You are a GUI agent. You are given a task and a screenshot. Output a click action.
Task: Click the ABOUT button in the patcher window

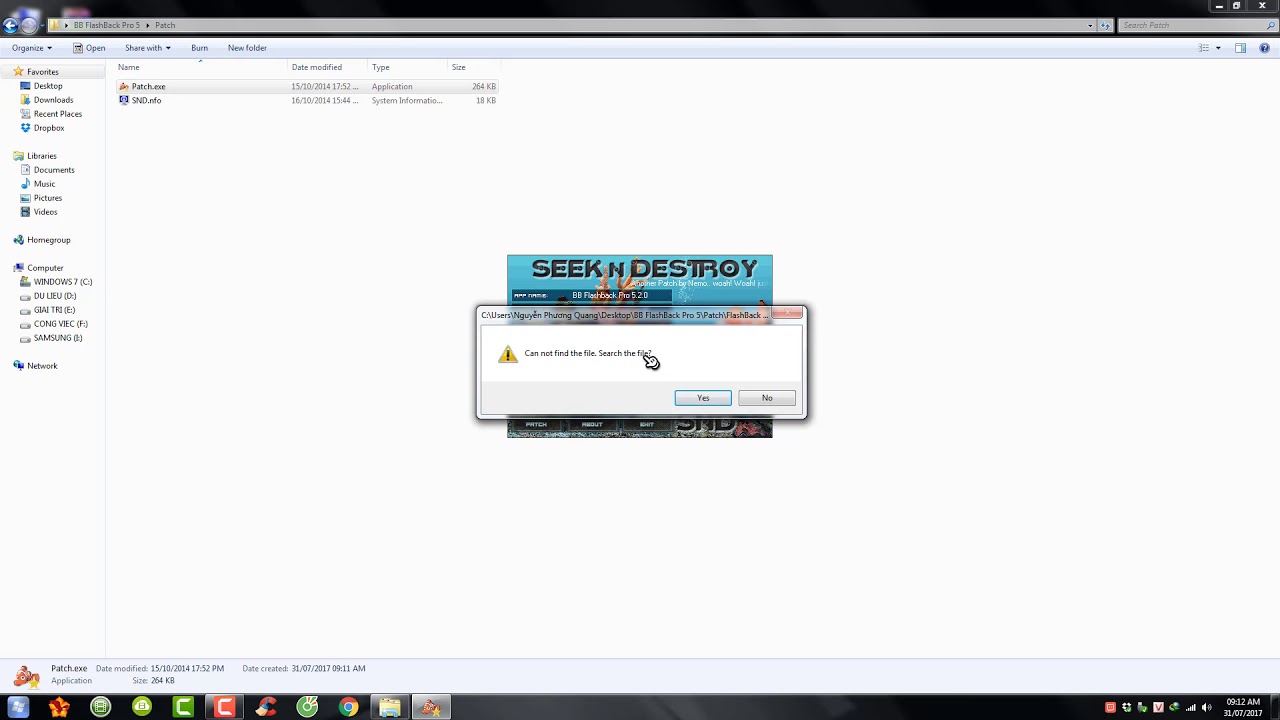point(592,425)
